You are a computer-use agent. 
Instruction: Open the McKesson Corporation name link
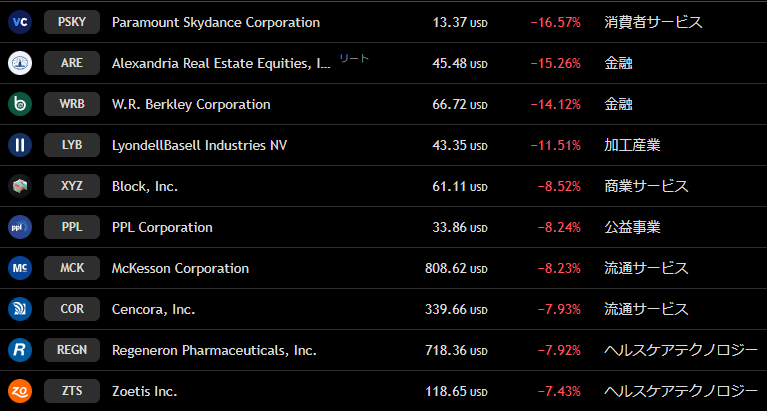click(x=180, y=268)
